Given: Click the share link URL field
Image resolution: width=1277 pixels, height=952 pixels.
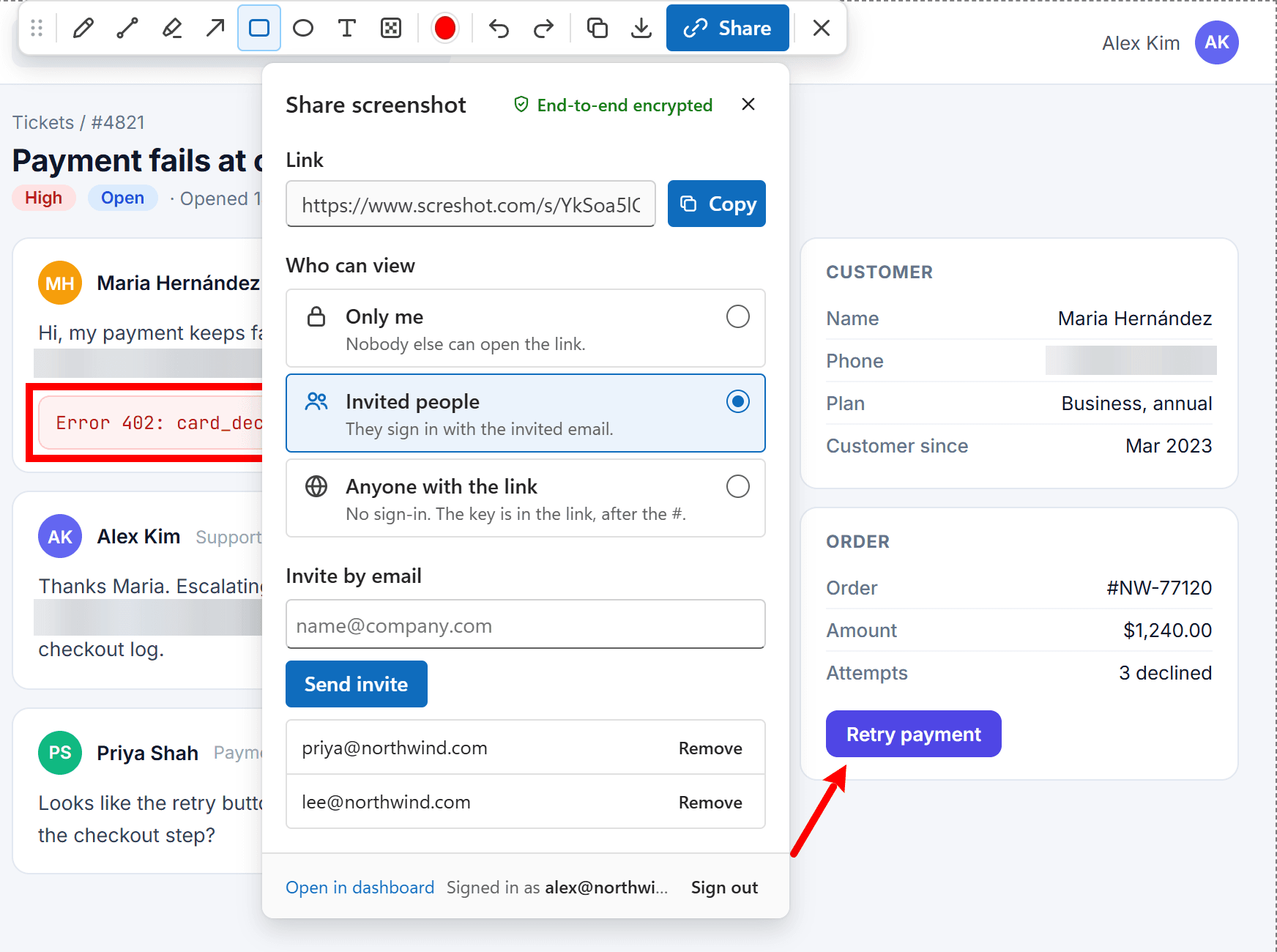Looking at the screenshot, I should [x=471, y=204].
